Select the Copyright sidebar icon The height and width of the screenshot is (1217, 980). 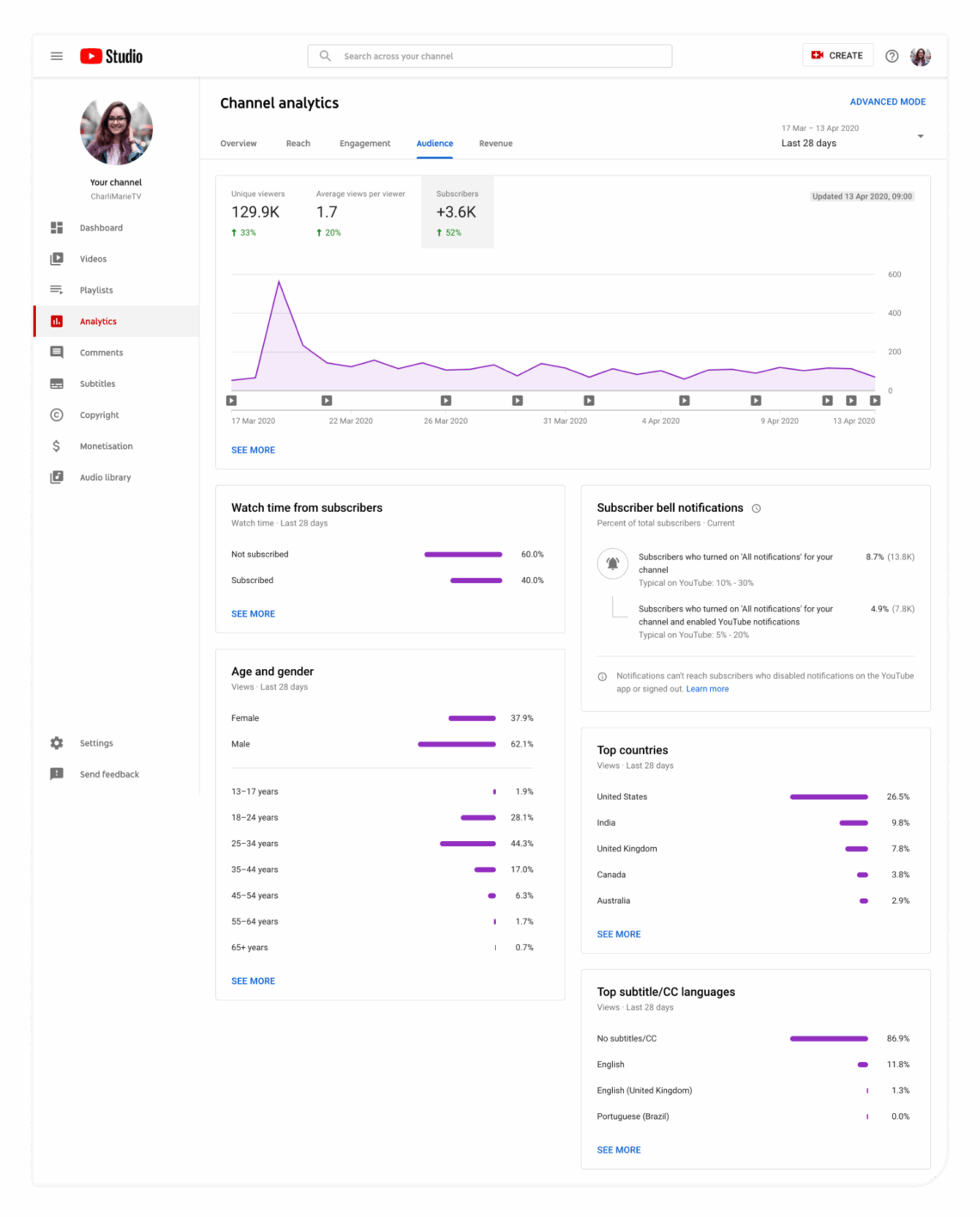coord(56,415)
